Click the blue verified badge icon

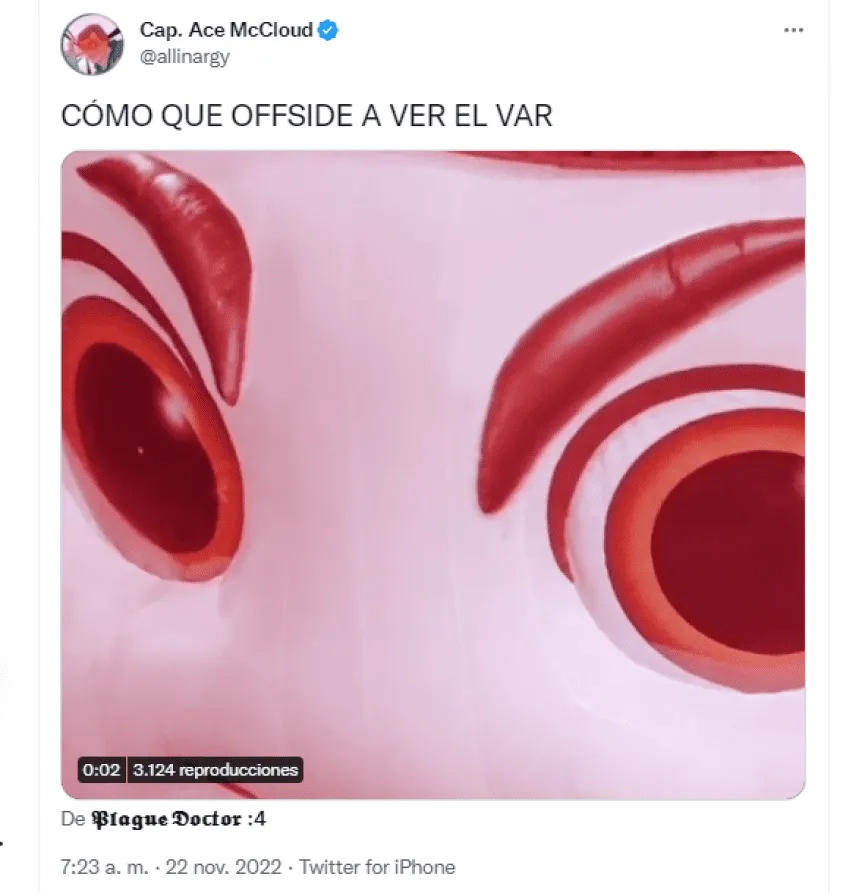pyautogui.click(x=327, y=30)
